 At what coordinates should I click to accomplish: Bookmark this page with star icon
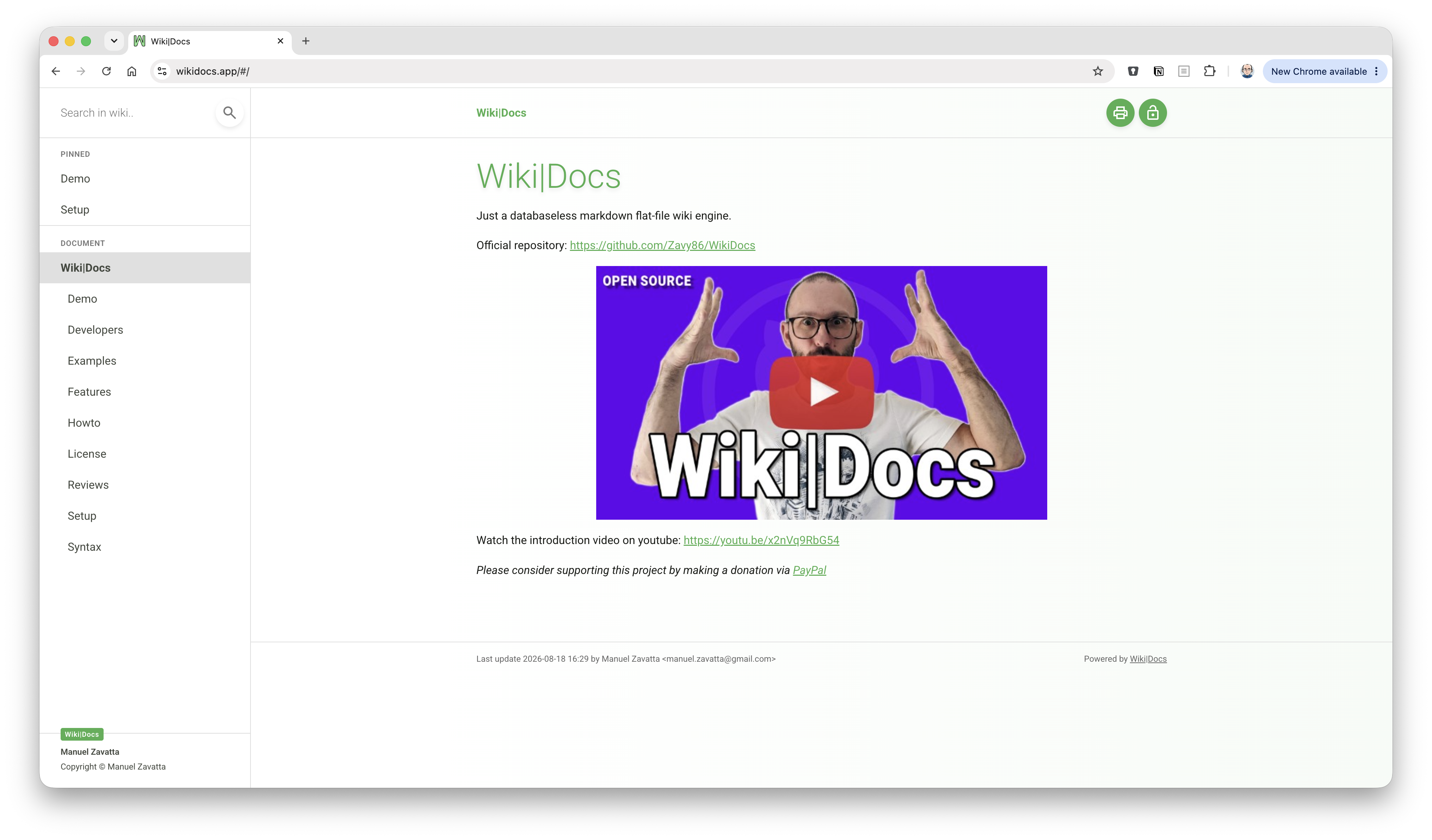[1097, 71]
